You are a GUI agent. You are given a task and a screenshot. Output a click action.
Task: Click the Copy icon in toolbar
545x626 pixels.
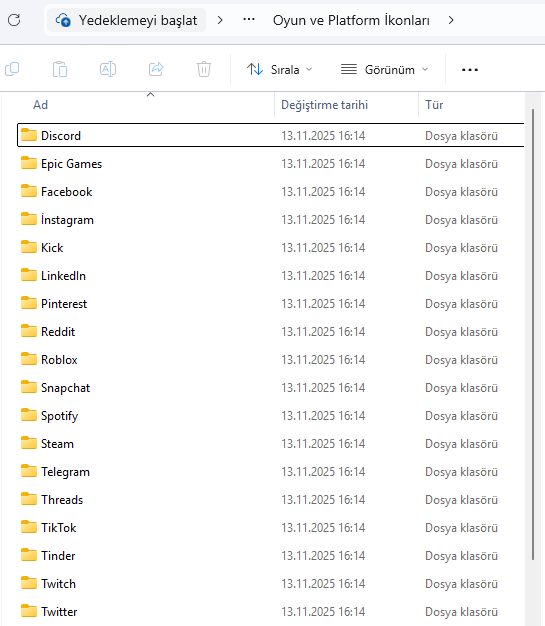[12, 69]
